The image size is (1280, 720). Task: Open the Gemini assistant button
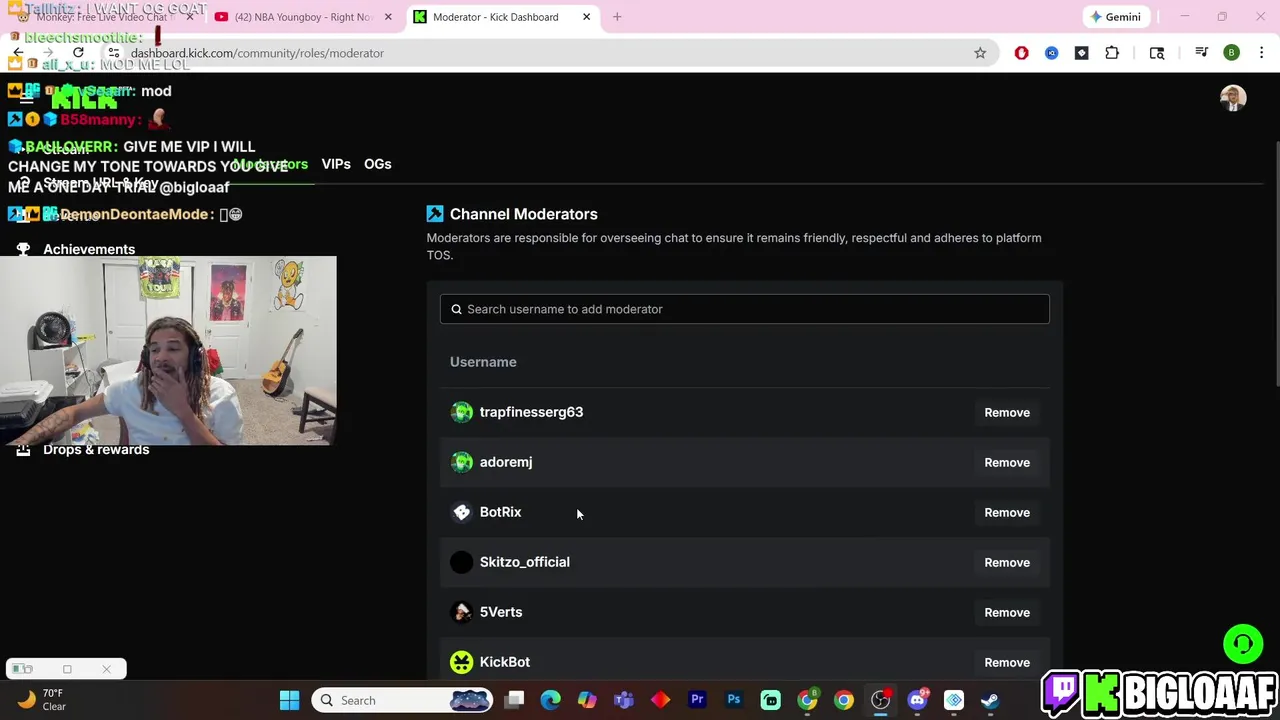1116,17
